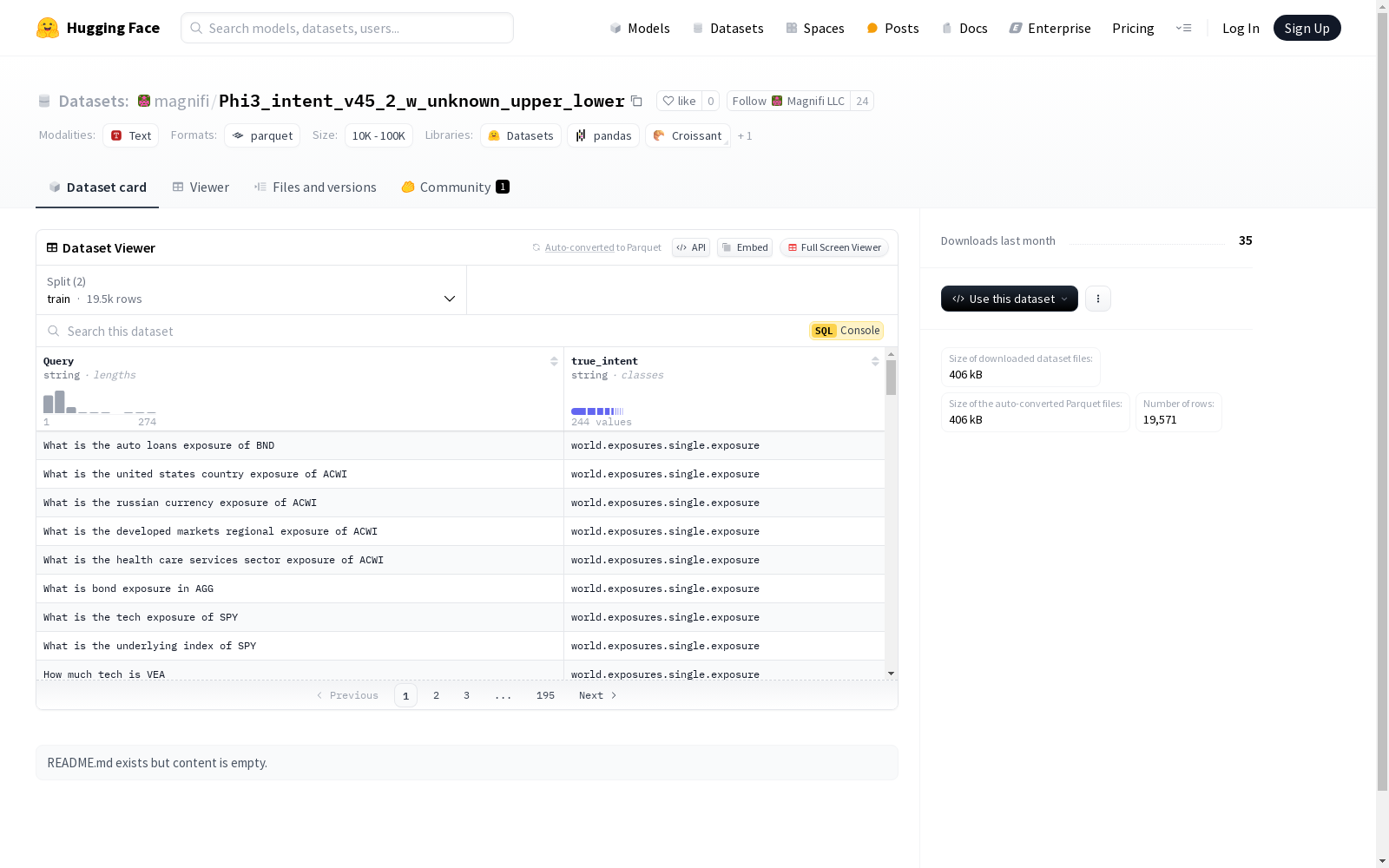Sort the true_intent column using sort arrows
The height and width of the screenshot is (868, 1389).
875,361
